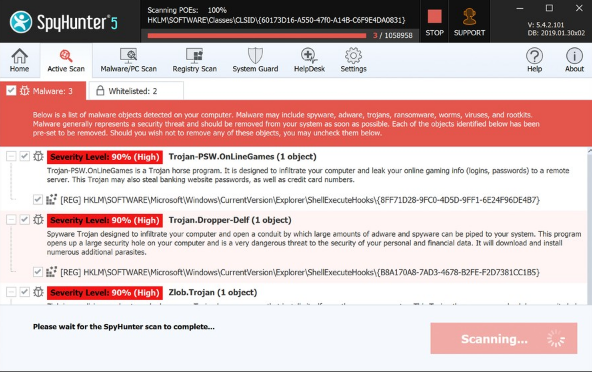The image size is (592, 372).
Task: Click the SpyHunter 5 logo
Action: point(63,22)
